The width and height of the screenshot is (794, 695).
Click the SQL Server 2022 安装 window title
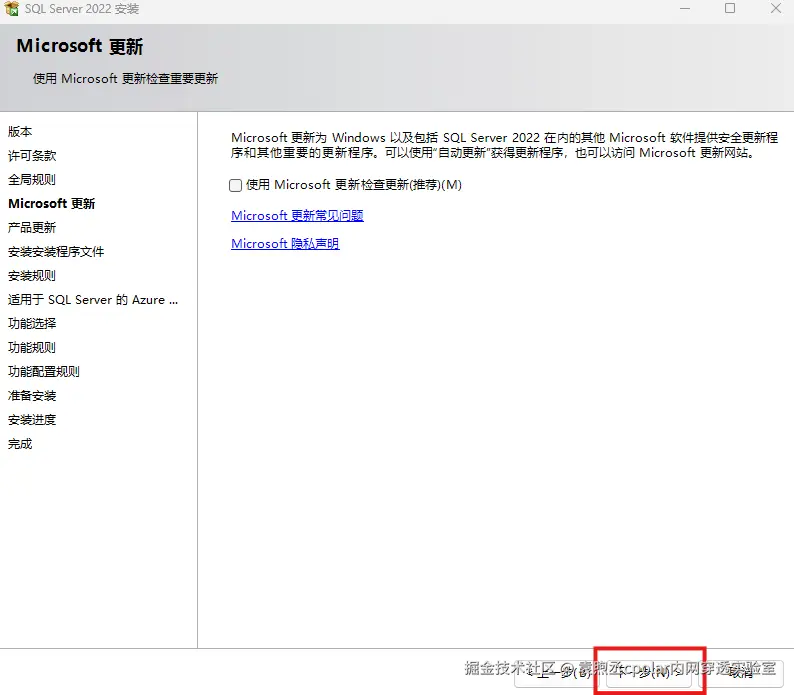82,9
